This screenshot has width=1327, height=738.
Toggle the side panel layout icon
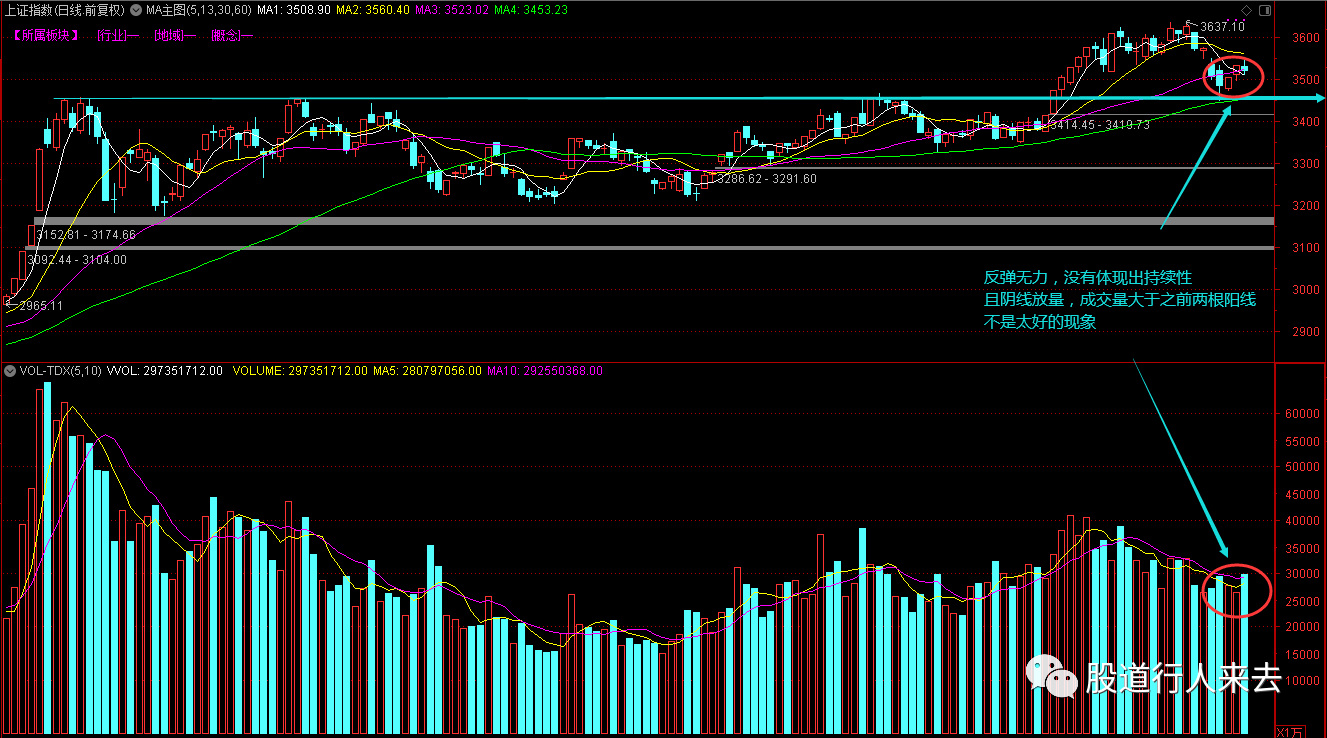pyautogui.click(x=1265, y=9)
